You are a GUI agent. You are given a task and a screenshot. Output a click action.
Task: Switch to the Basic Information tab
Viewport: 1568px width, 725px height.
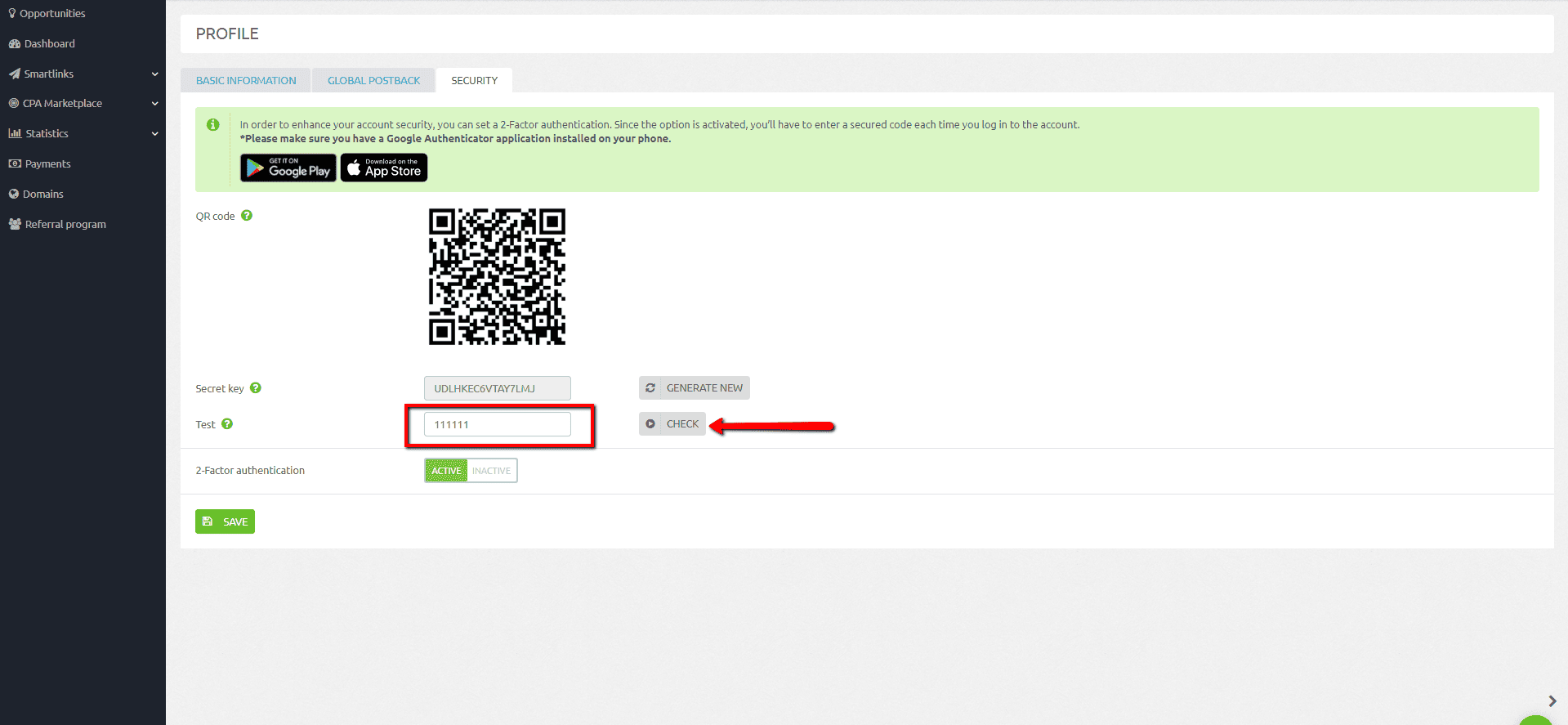click(x=246, y=81)
